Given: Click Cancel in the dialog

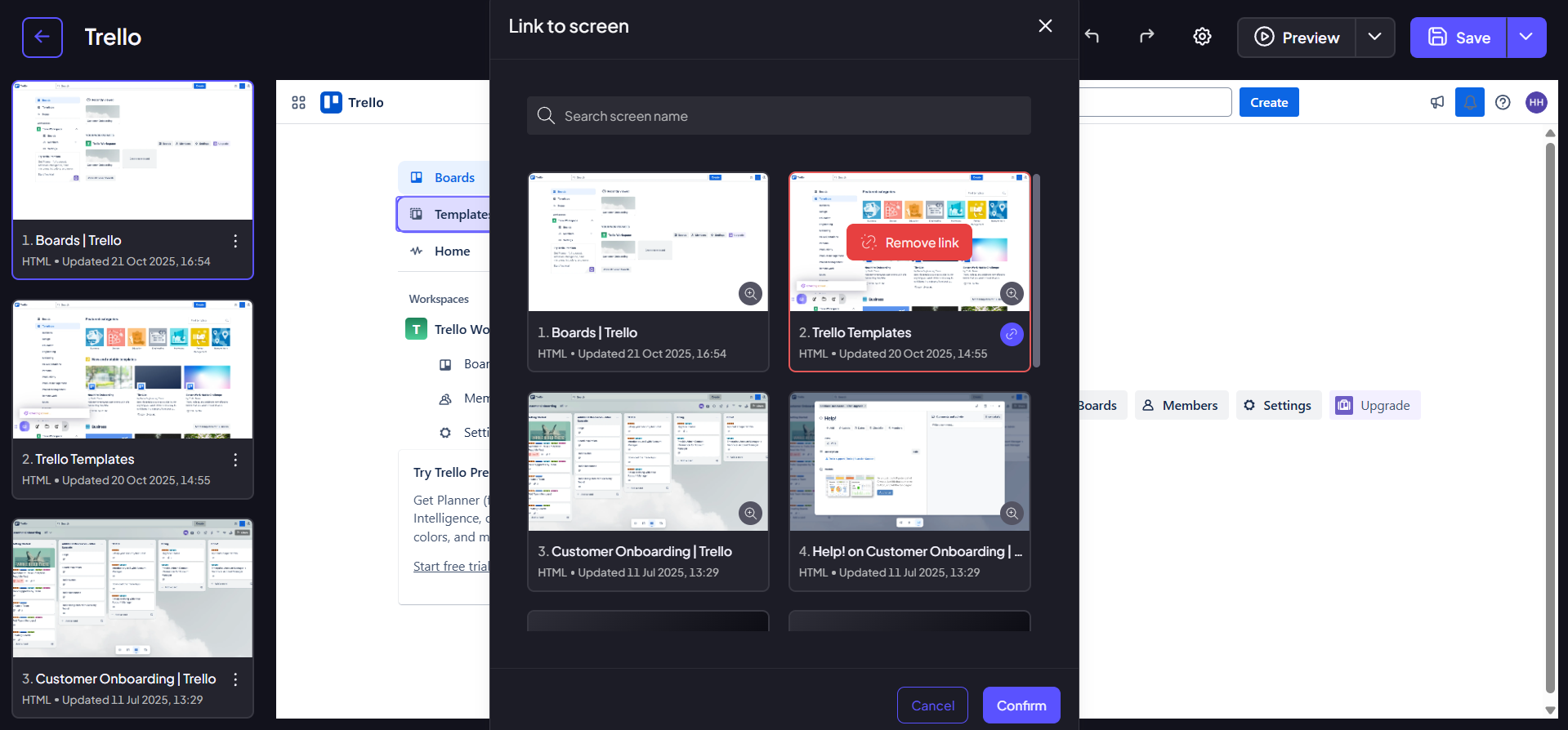Looking at the screenshot, I should point(932,706).
